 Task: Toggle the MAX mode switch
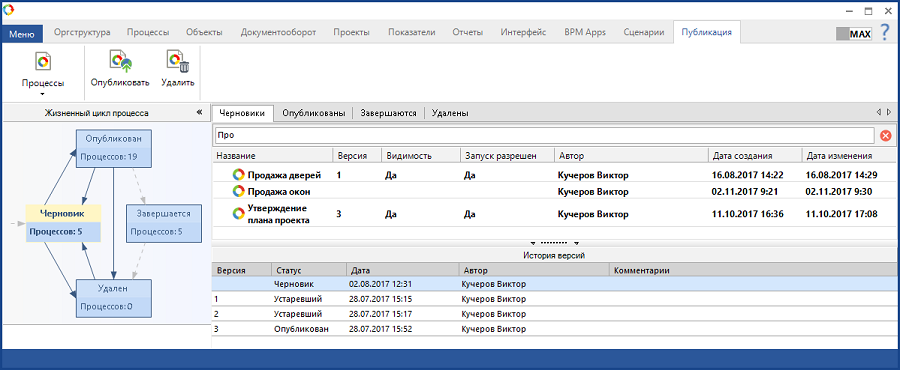(854, 34)
